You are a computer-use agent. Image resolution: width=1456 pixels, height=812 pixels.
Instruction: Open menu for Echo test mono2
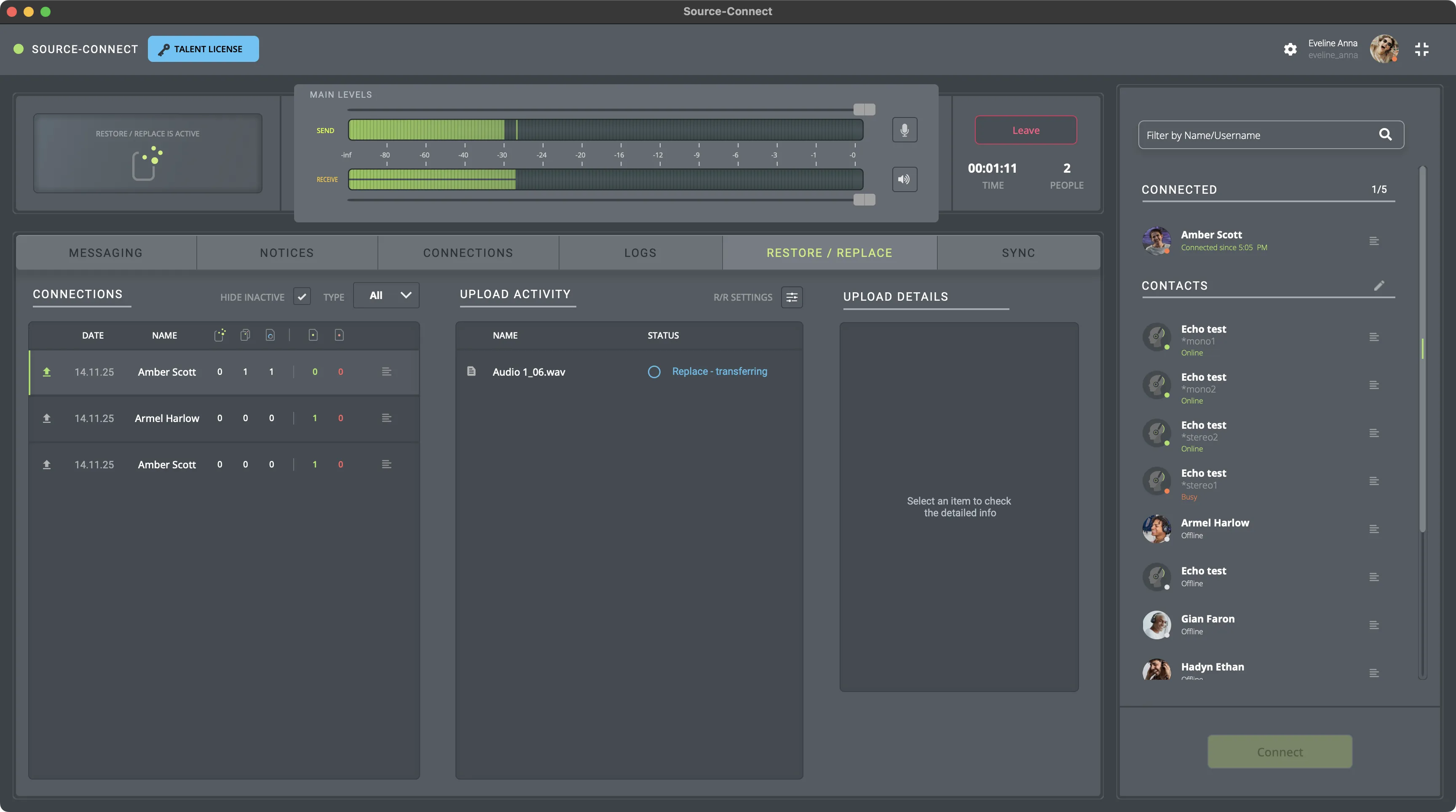1374,385
